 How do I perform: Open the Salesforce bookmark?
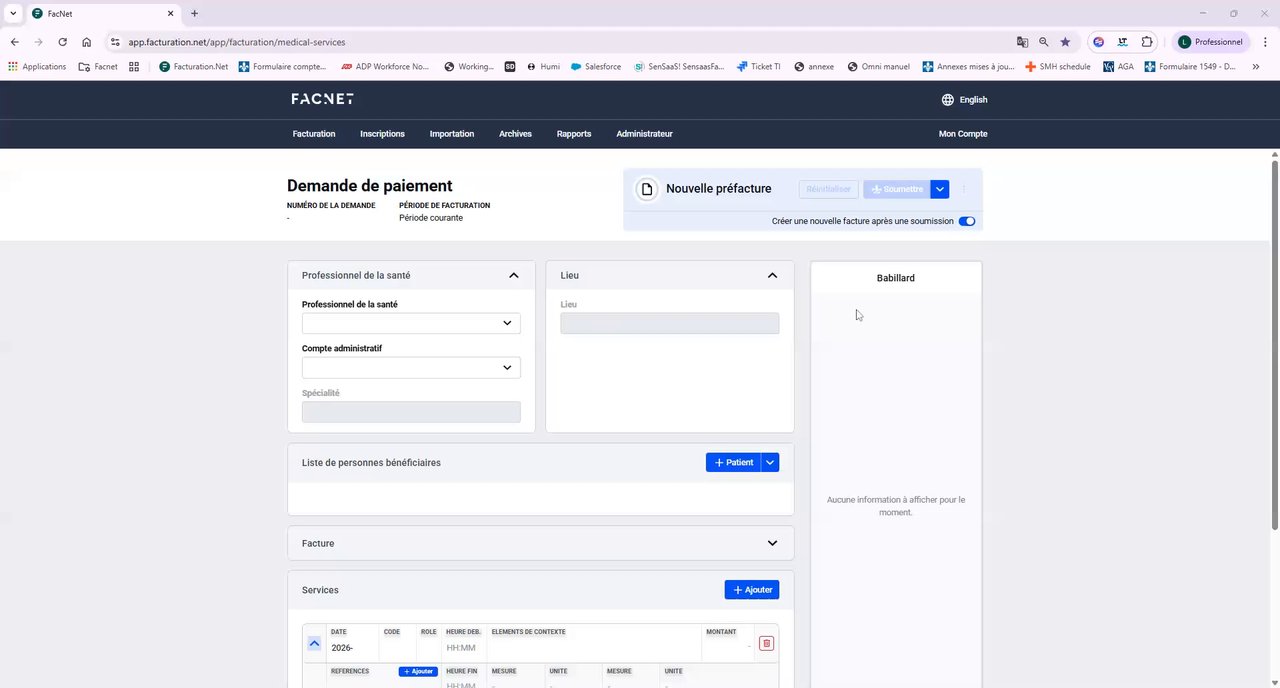[x=596, y=67]
